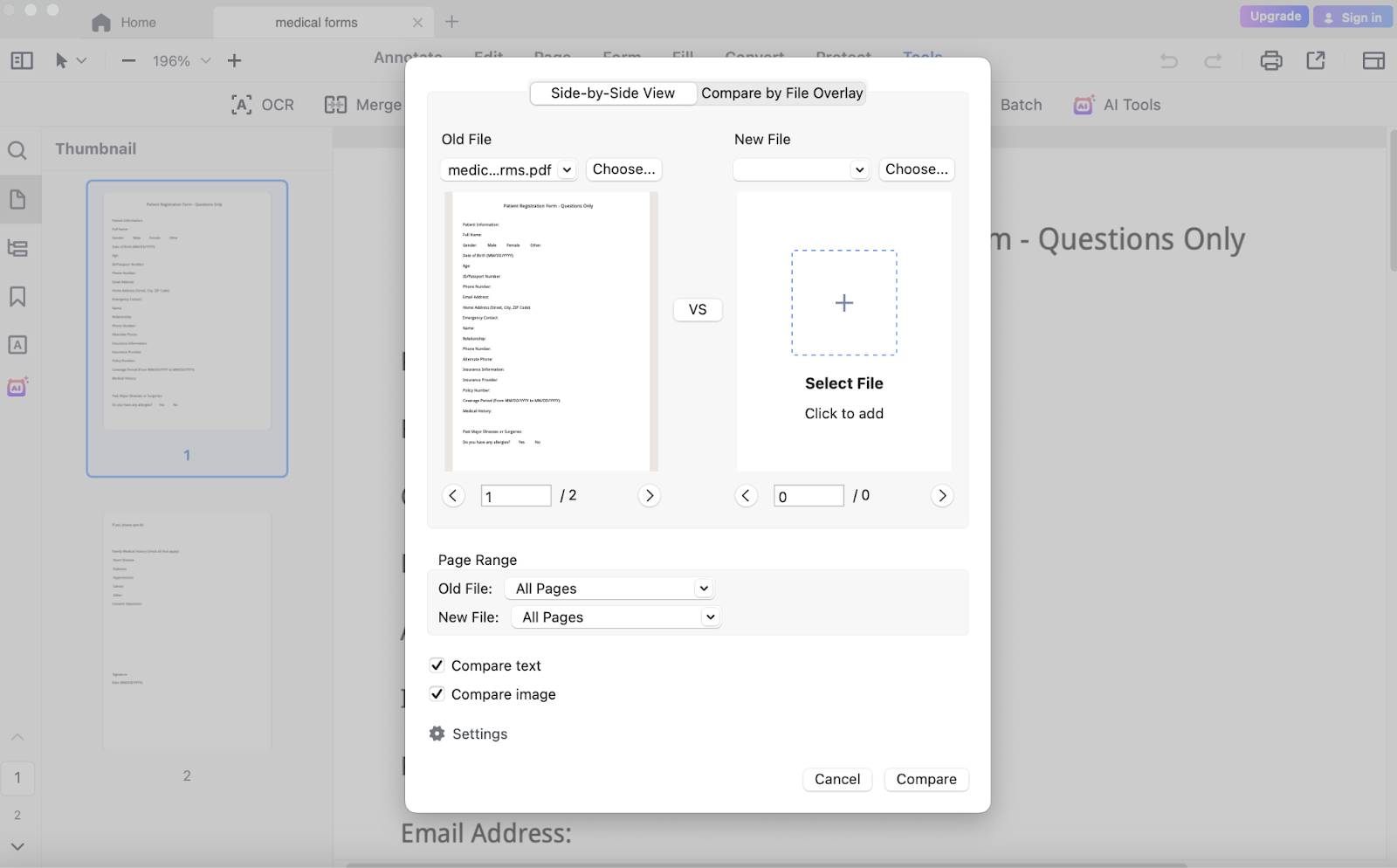
Task: Click the zoom out minus icon
Action: click(x=128, y=60)
